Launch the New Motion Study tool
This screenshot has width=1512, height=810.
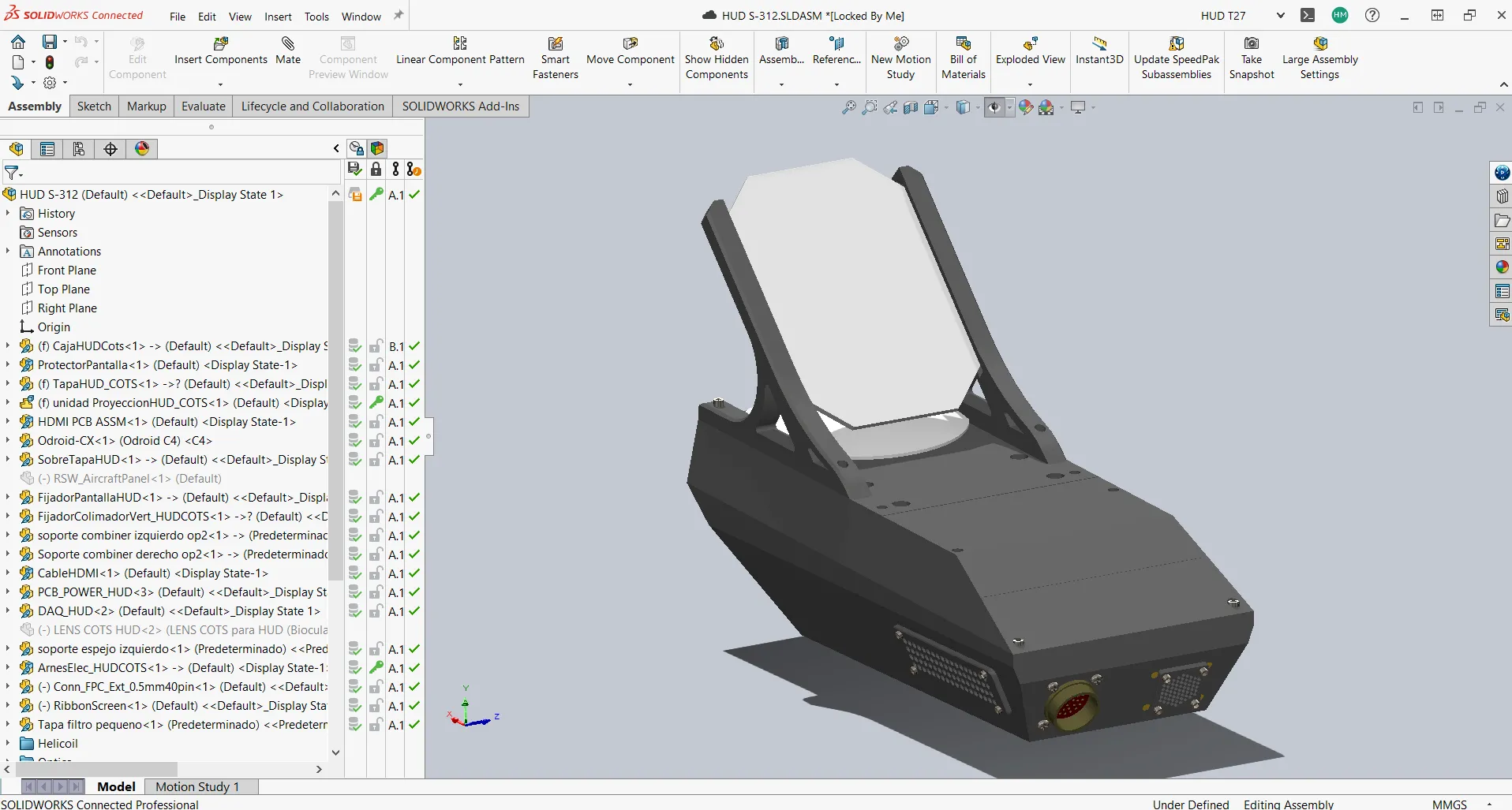tap(901, 57)
